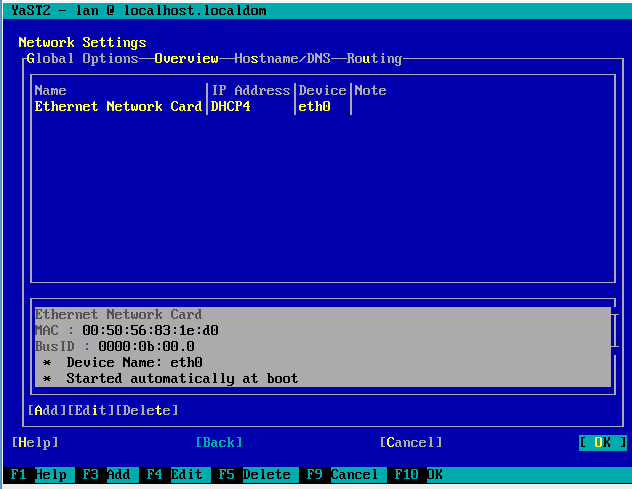Click the [Edit] button below details
632x489 pixels.
[x=91, y=410]
